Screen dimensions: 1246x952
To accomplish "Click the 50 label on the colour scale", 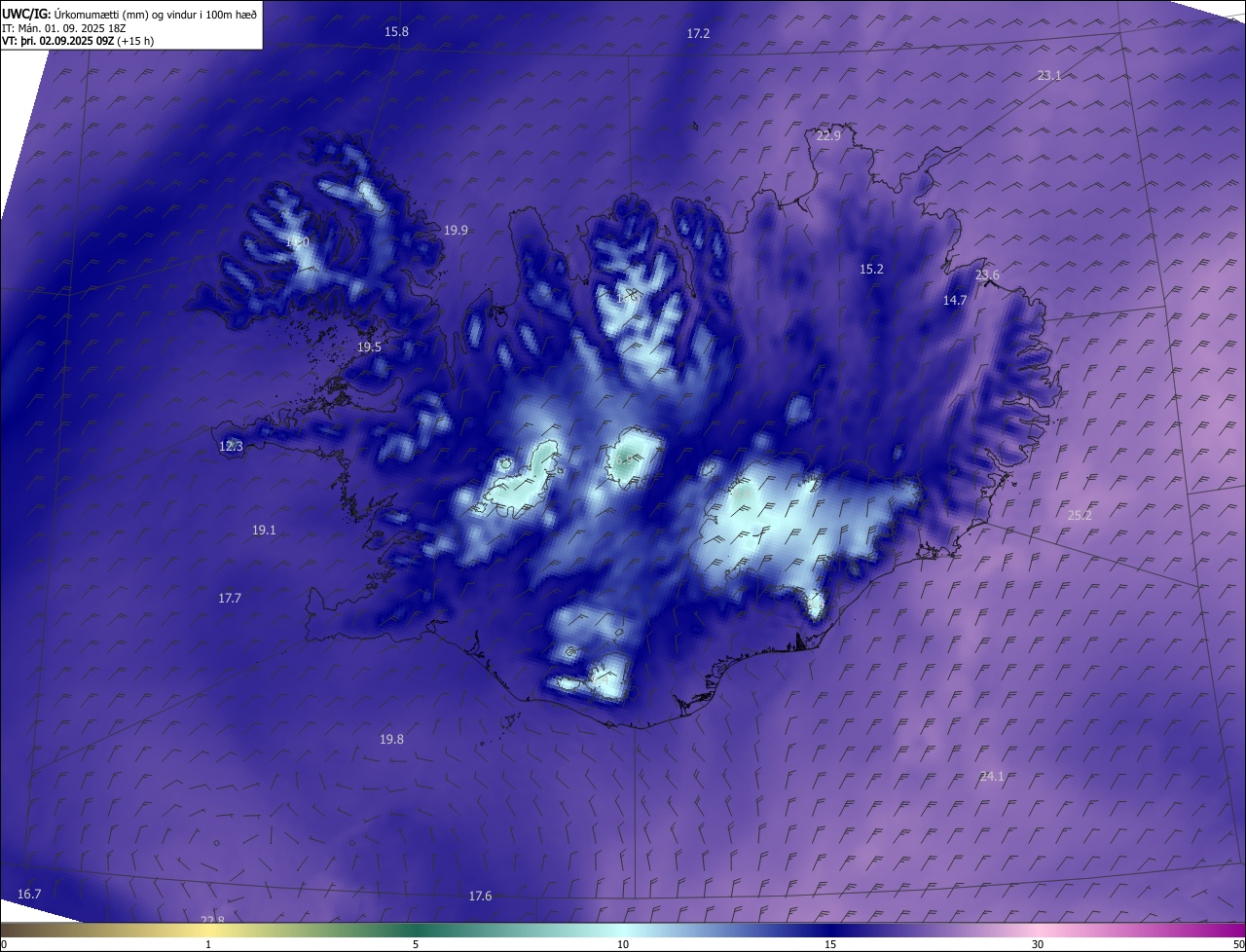I will coord(1238,945).
